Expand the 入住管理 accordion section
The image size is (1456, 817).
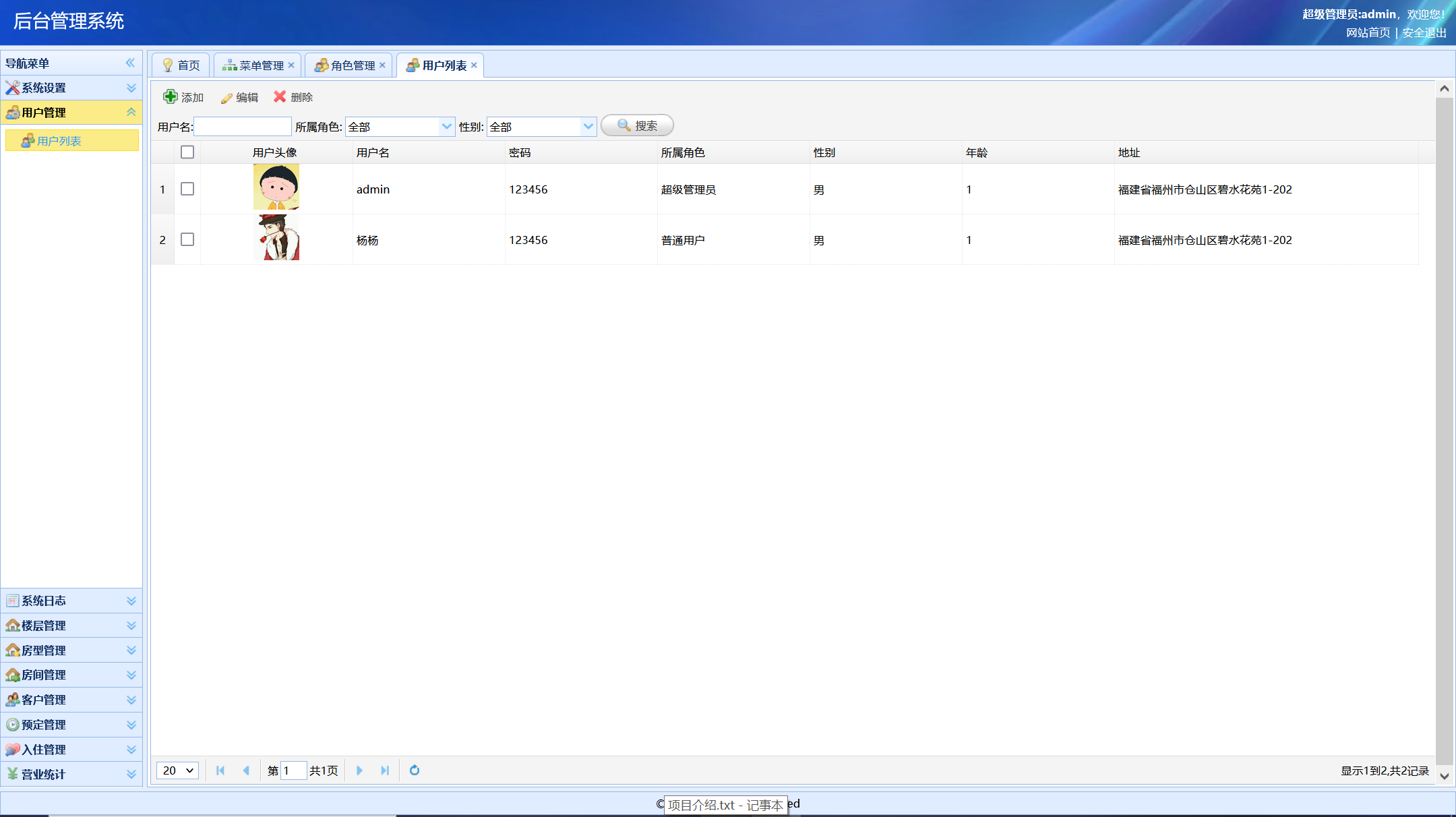pos(131,750)
